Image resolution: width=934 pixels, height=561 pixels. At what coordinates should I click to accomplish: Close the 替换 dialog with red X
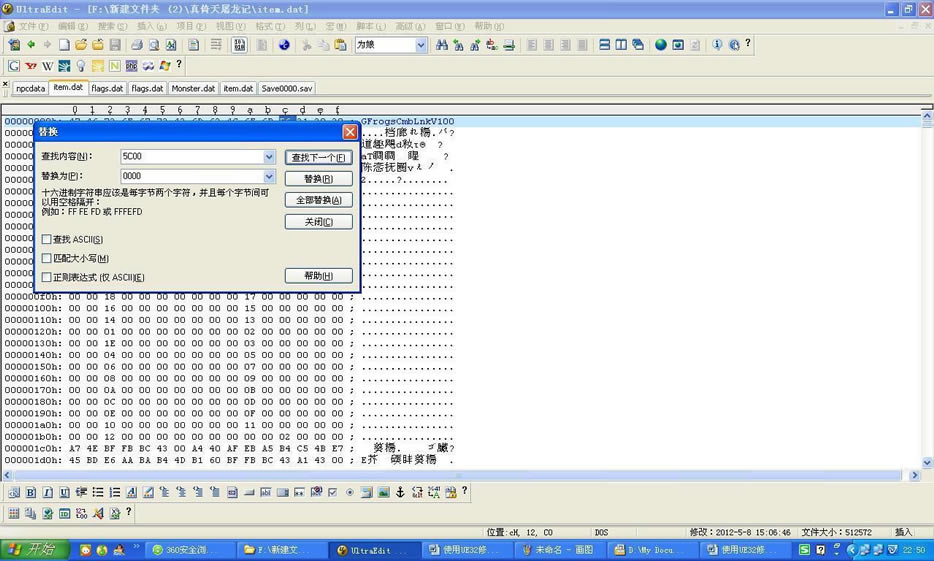pos(350,132)
